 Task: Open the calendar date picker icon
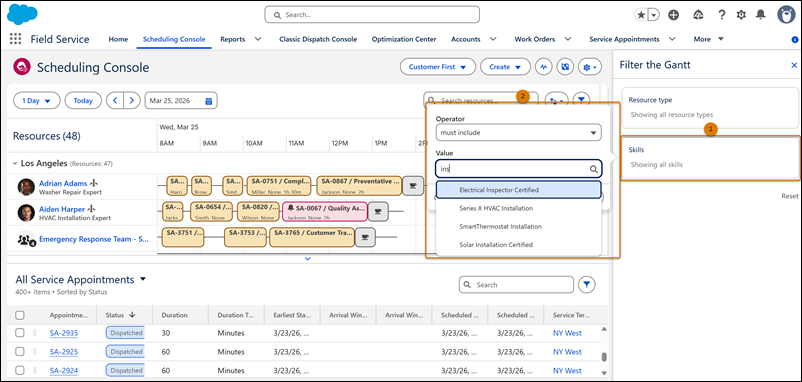(x=209, y=101)
